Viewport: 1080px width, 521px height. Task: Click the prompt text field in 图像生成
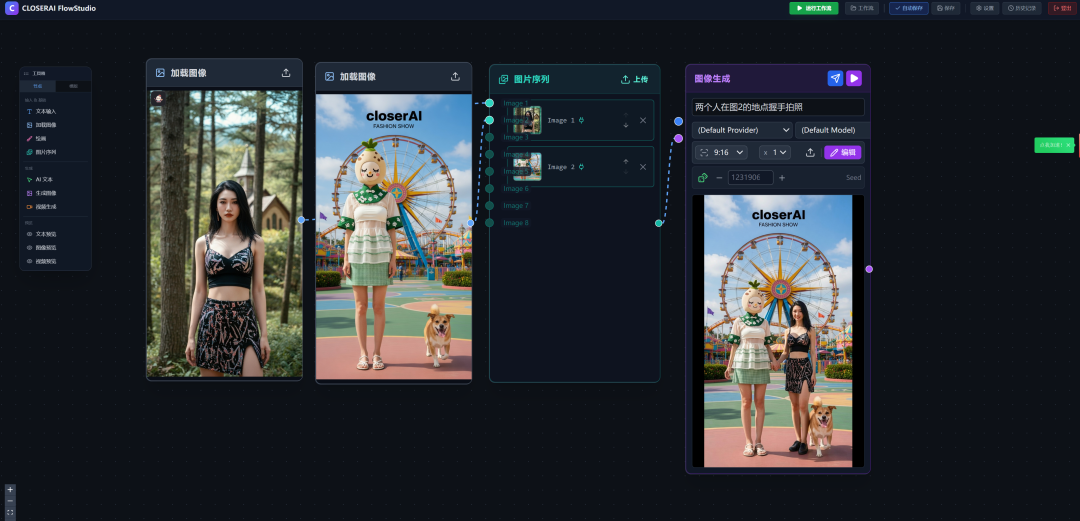click(x=778, y=107)
